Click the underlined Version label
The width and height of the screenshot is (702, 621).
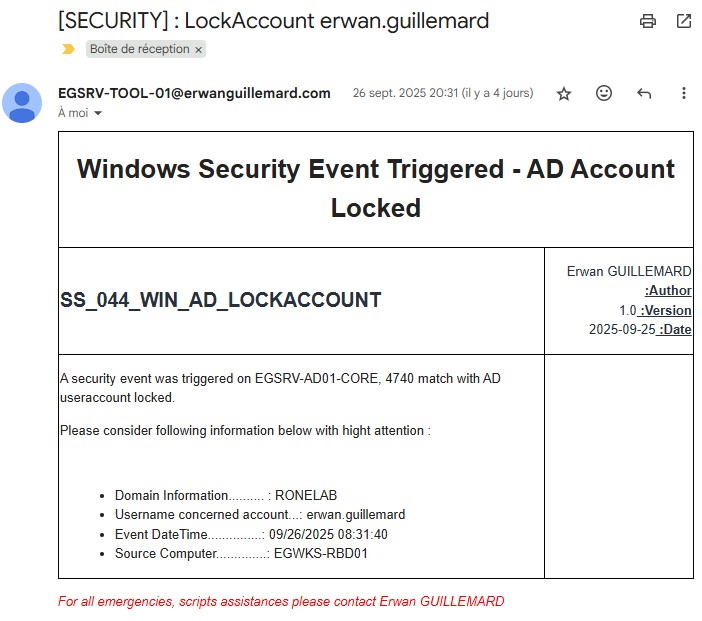coord(666,310)
